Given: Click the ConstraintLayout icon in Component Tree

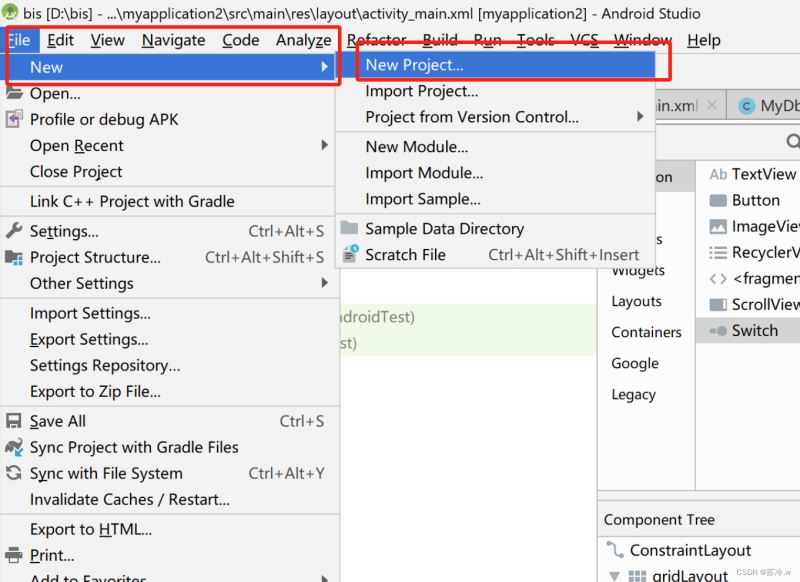Looking at the screenshot, I should 615,549.
